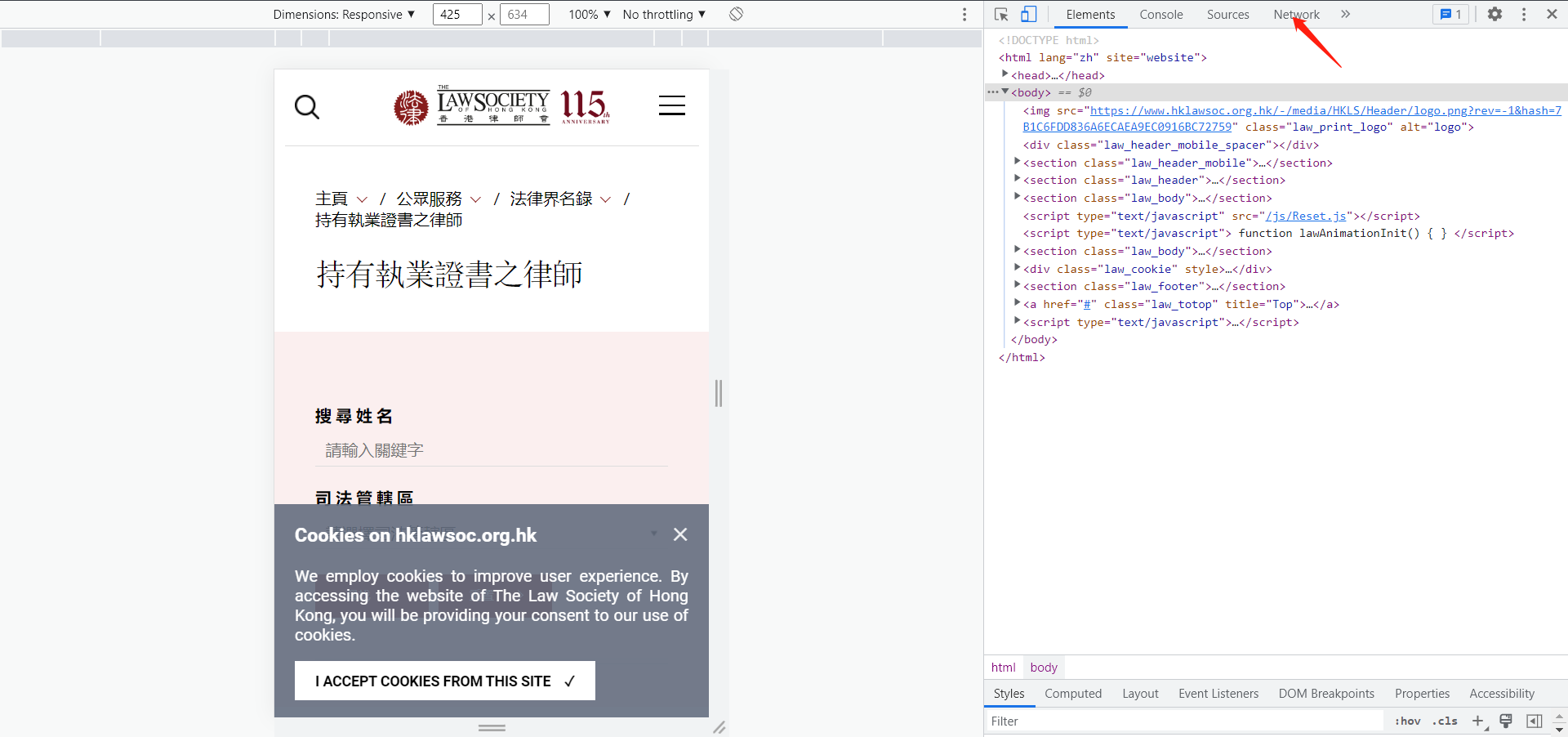Toggle the device toolbar icon

[1028, 14]
